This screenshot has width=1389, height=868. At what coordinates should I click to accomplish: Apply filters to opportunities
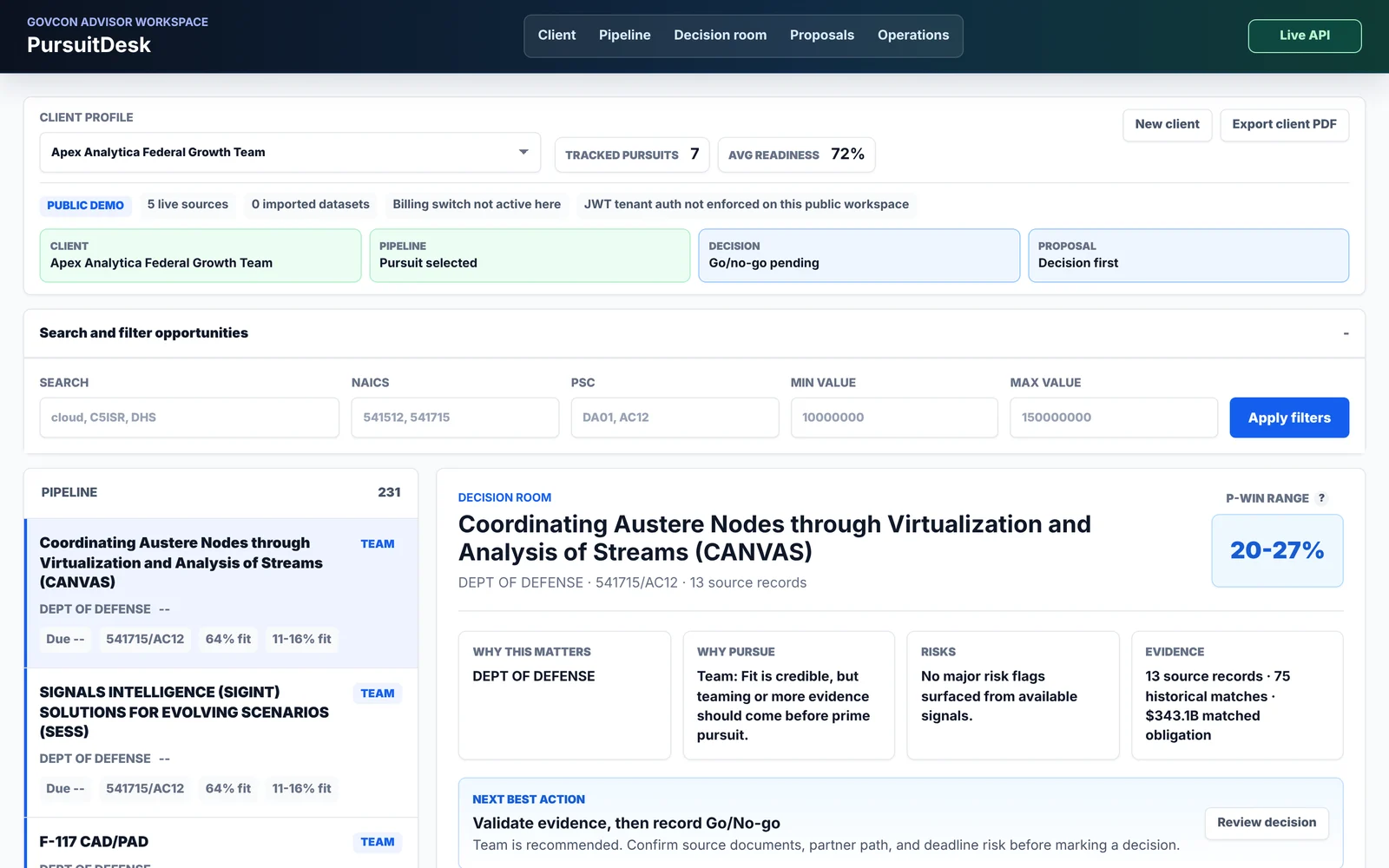1289,418
